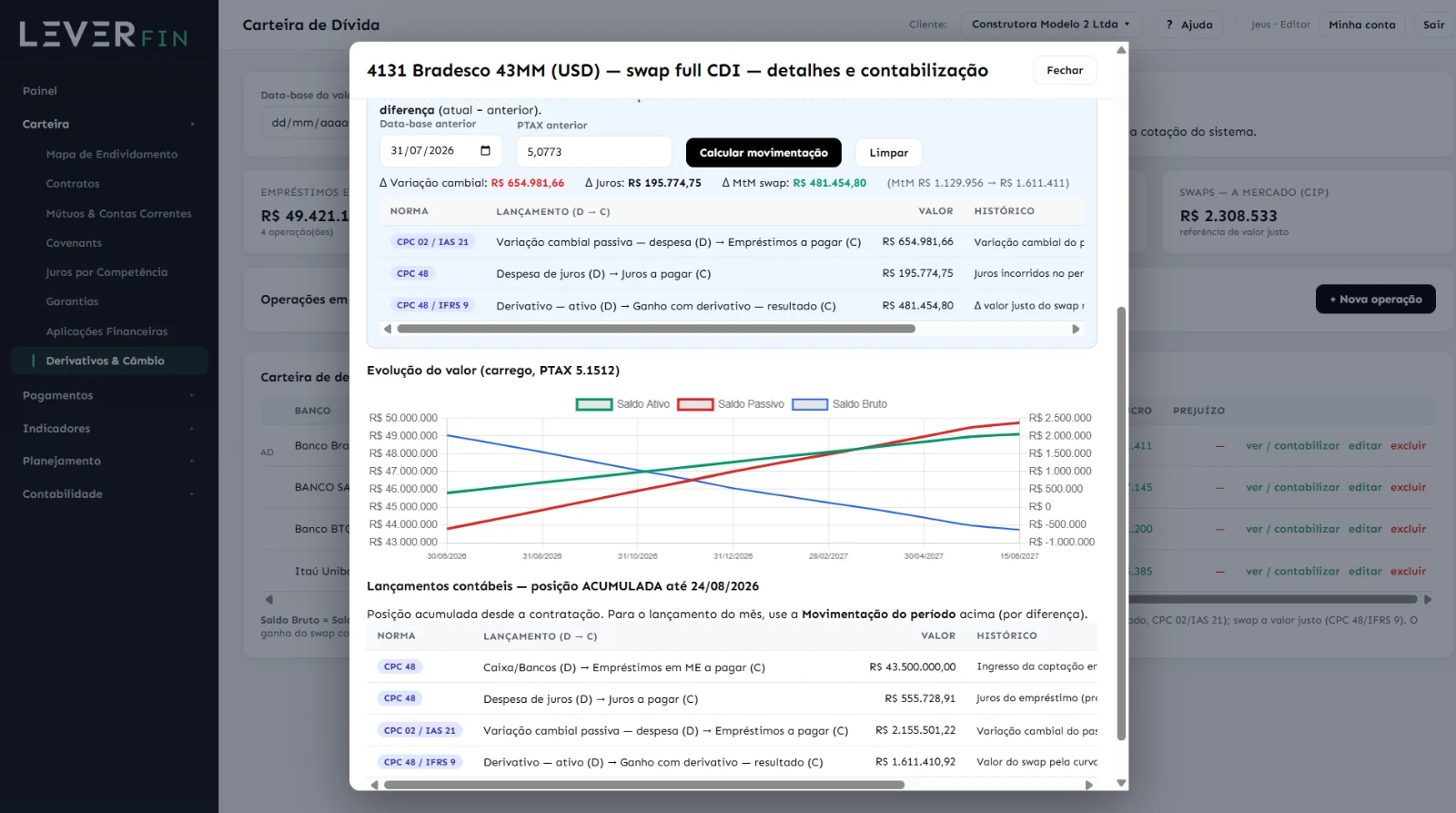Open Mútuos & Contas Correntes
The height and width of the screenshot is (813, 1456).
118,214
